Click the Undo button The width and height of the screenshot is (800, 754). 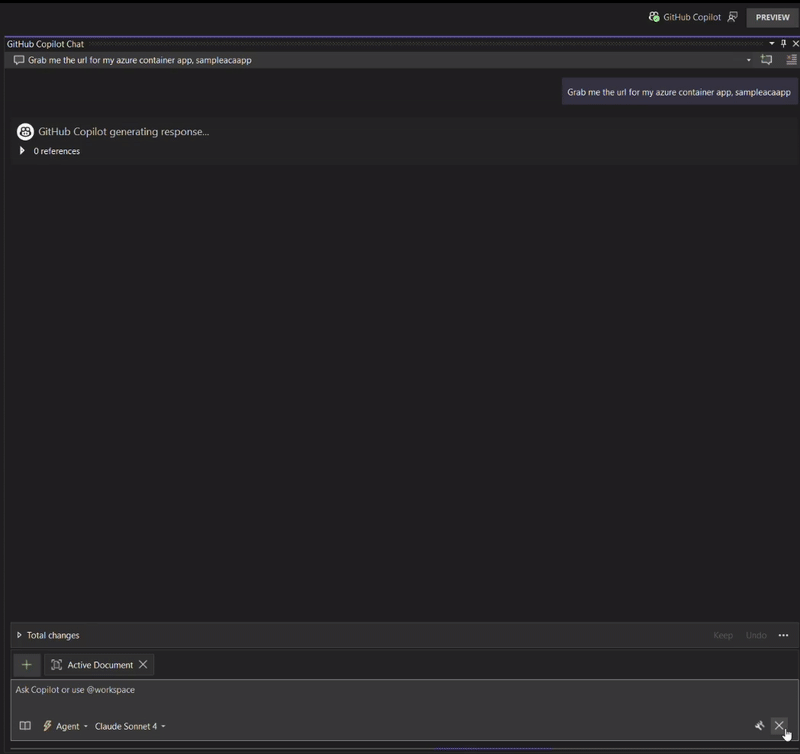[x=754, y=635]
